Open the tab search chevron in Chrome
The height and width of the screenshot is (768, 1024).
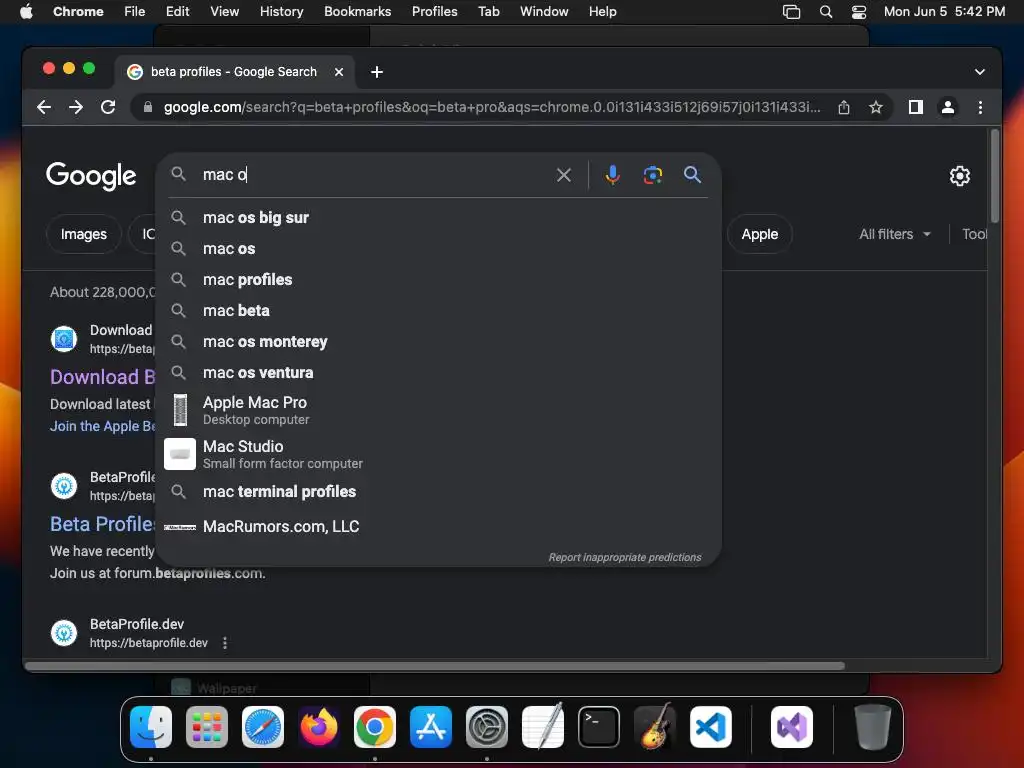[980, 72]
